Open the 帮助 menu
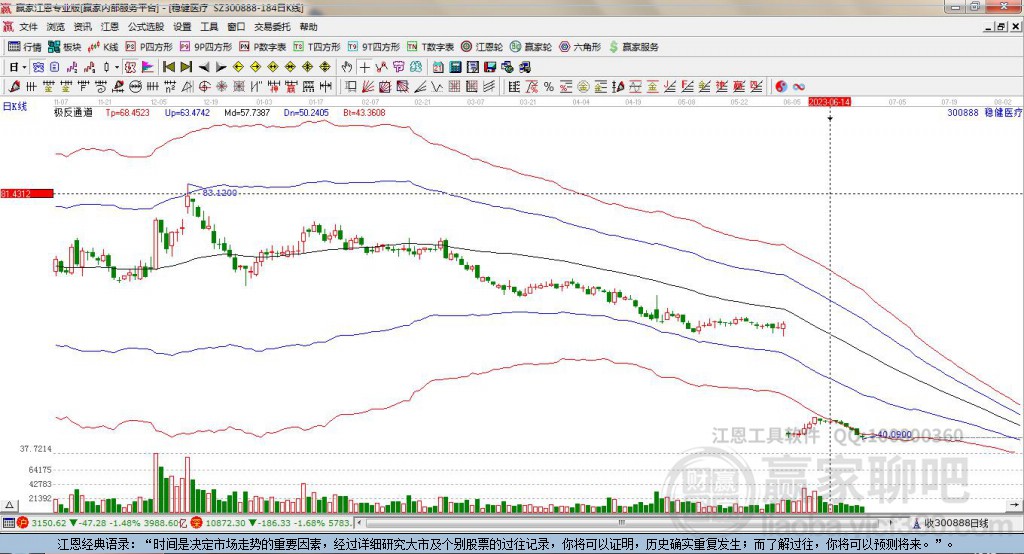This screenshot has width=1024, height=554. [x=308, y=27]
